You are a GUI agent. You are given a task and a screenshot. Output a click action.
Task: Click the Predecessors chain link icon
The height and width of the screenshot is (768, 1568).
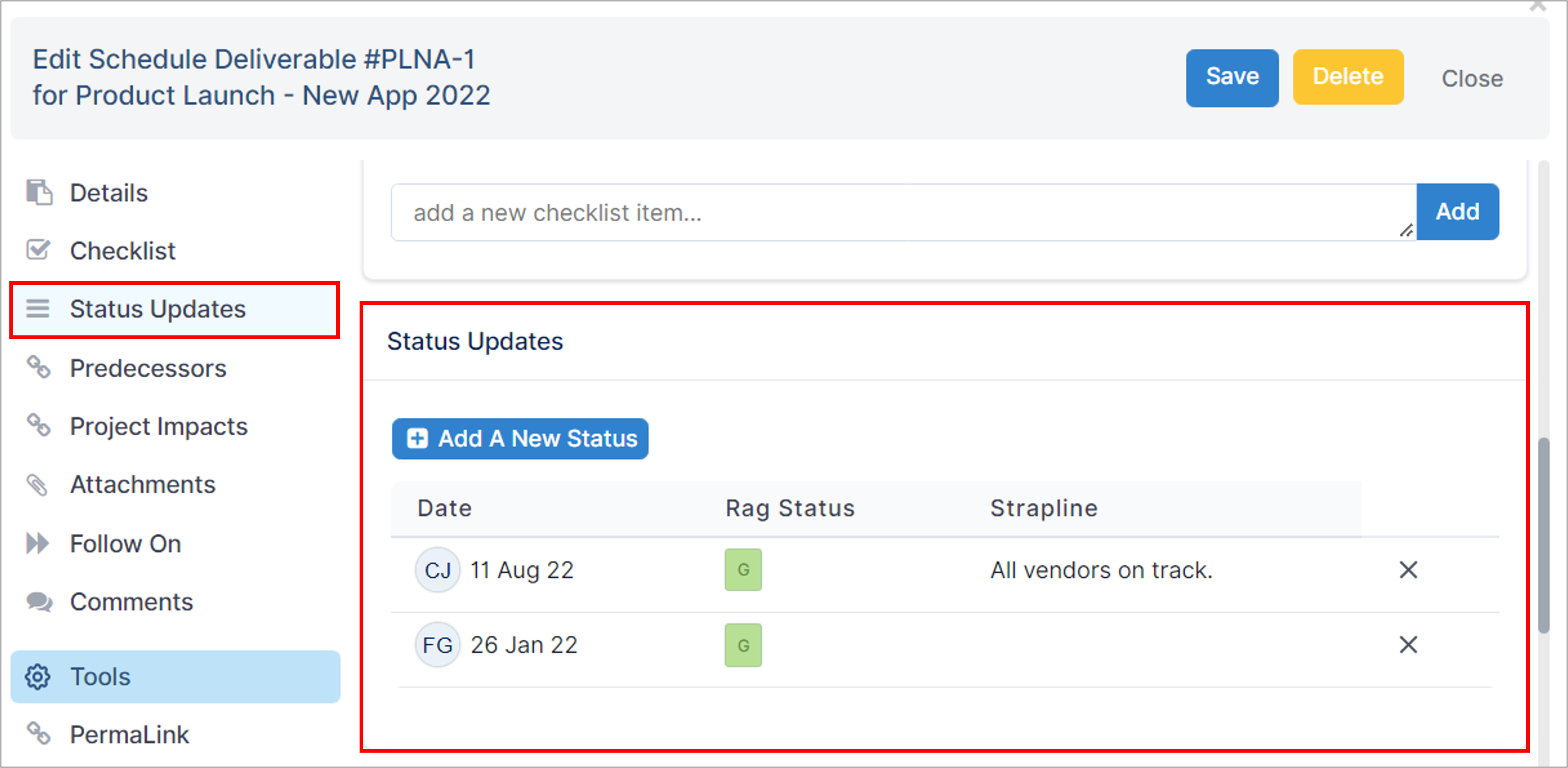(38, 367)
